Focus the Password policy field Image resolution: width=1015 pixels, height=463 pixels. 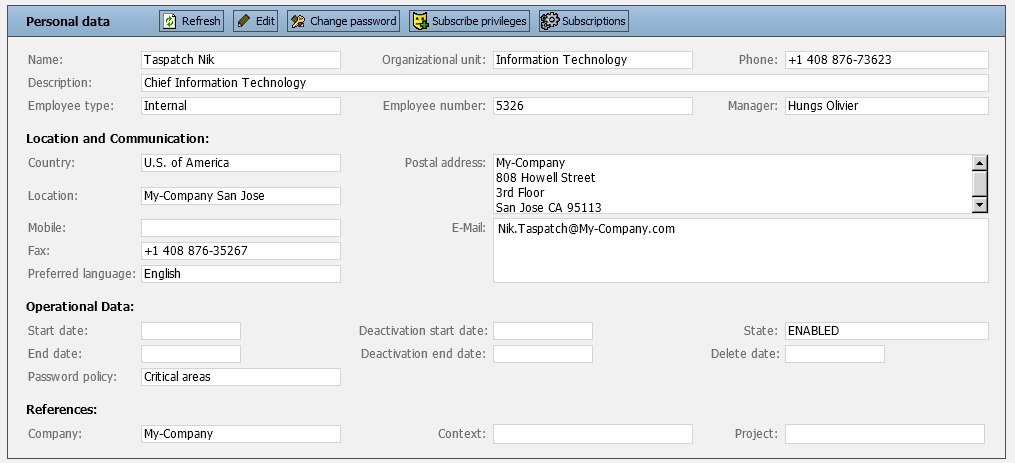tap(240, 377)
